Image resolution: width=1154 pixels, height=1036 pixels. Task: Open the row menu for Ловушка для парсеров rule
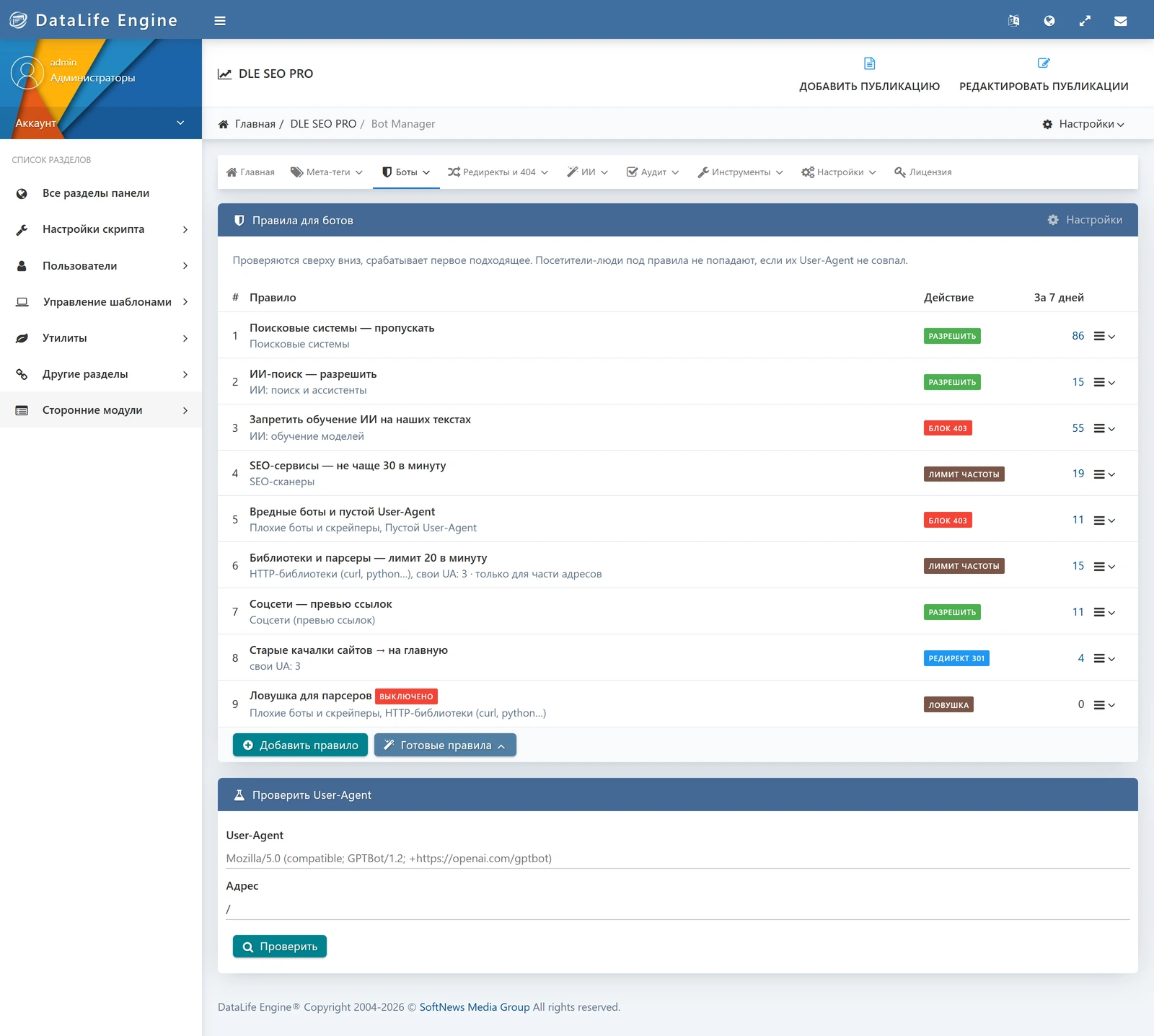(x=1104, y=704)
